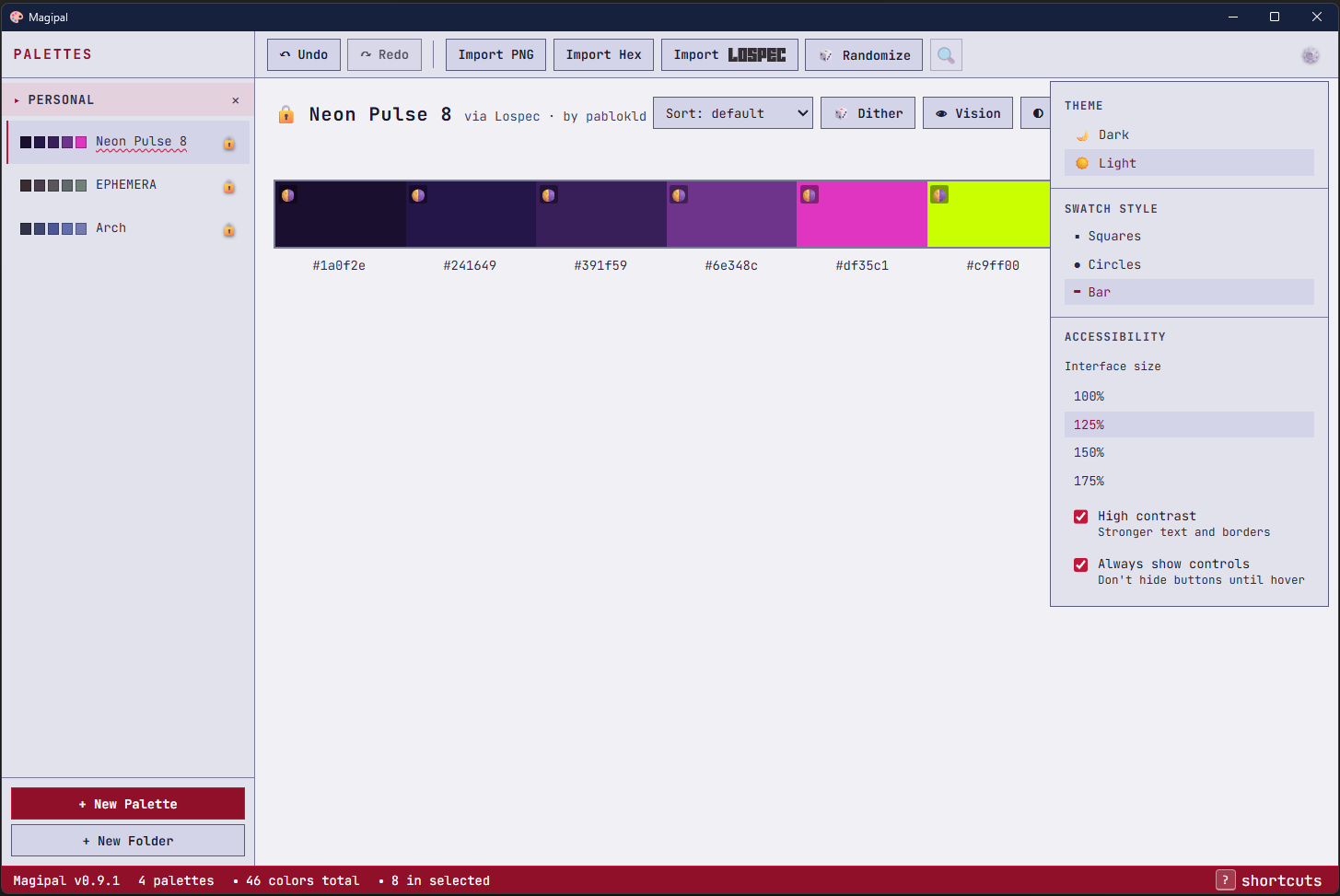Screen dimensions: 1340x896
Task: Collapse the PERSONAL folder triangle
Action: point(17,100)
